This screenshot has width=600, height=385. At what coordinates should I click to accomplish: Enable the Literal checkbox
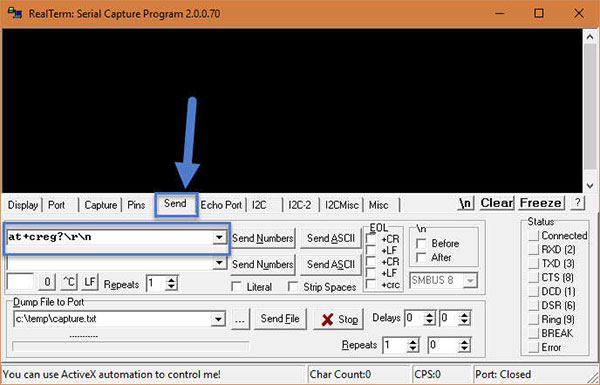[x=237, y=287]
